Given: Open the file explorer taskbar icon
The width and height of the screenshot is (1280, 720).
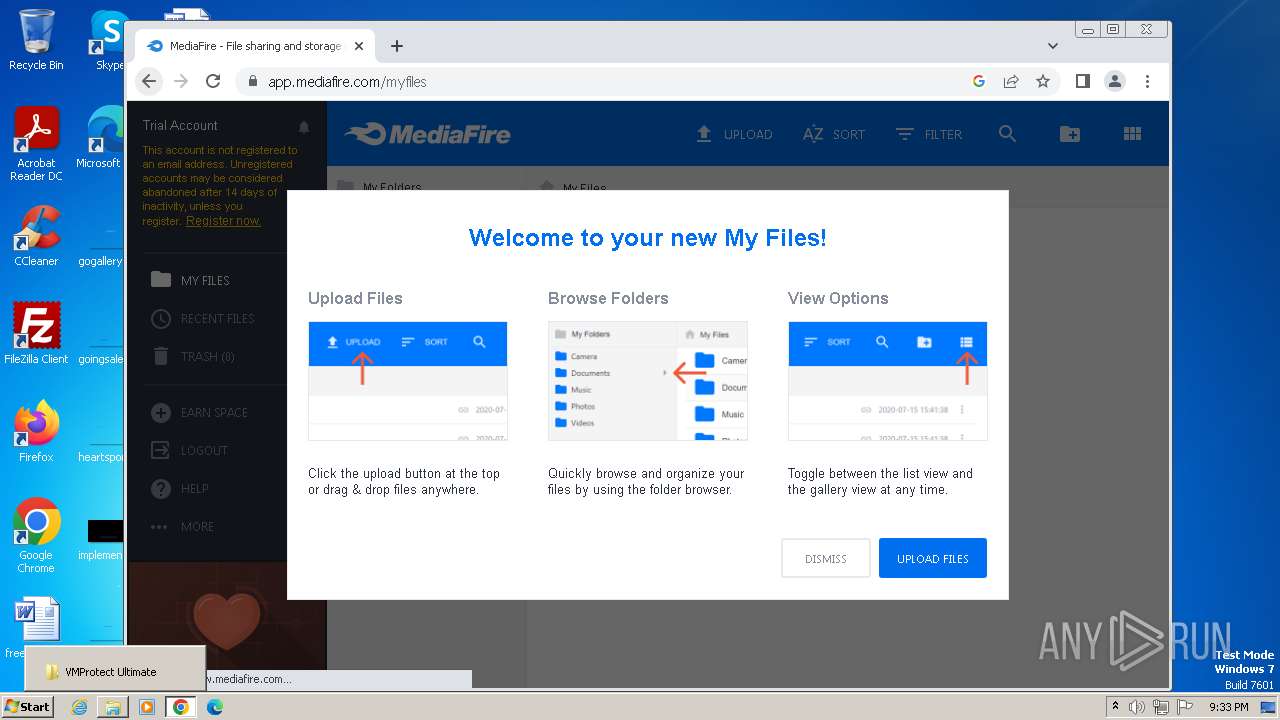Looking at the screenshot, I should pyautogui.click(x=113, y=707).
